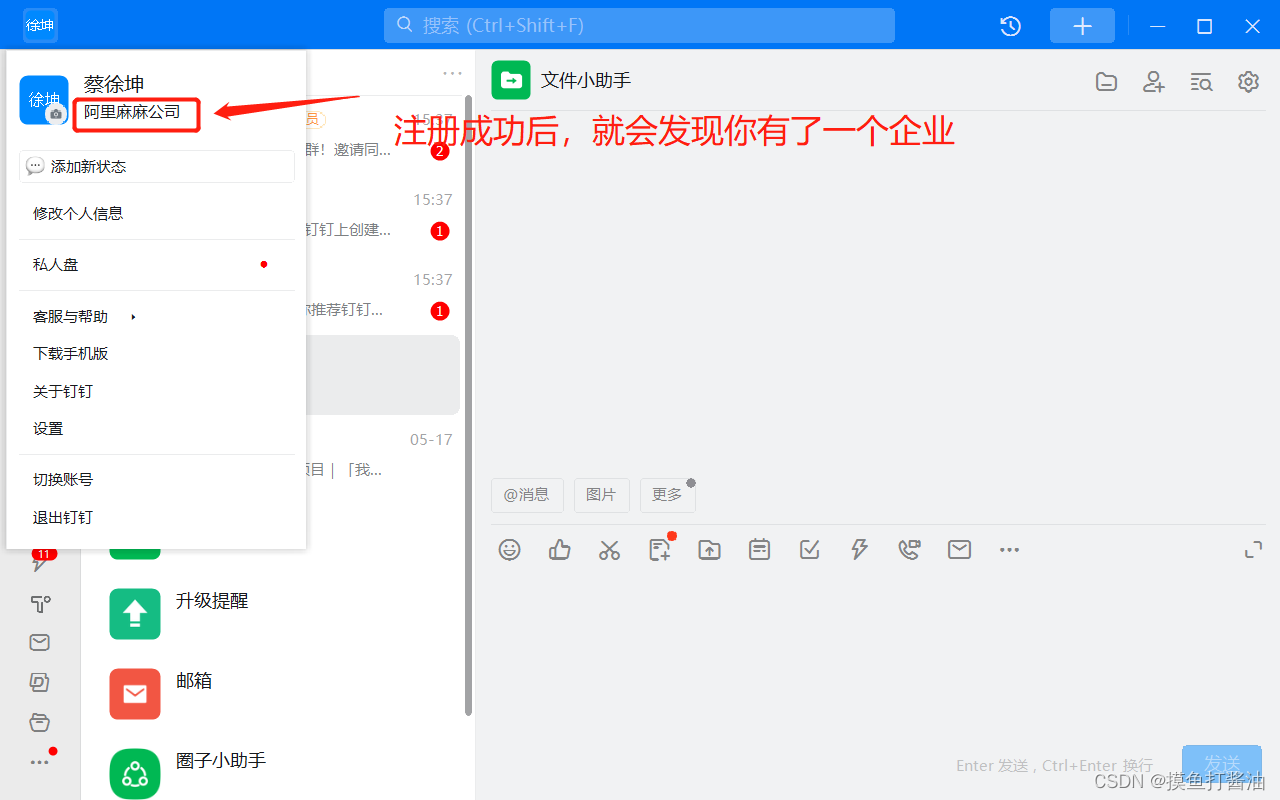Open documents icon in left sidebar

tap(40, 683)
